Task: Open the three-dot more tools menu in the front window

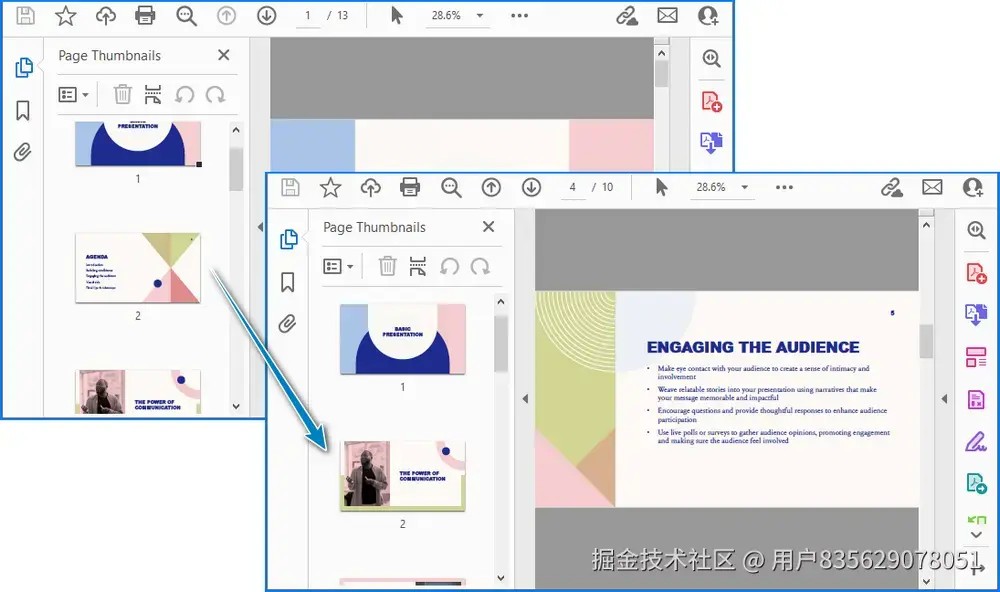Action: coord(784,187)
